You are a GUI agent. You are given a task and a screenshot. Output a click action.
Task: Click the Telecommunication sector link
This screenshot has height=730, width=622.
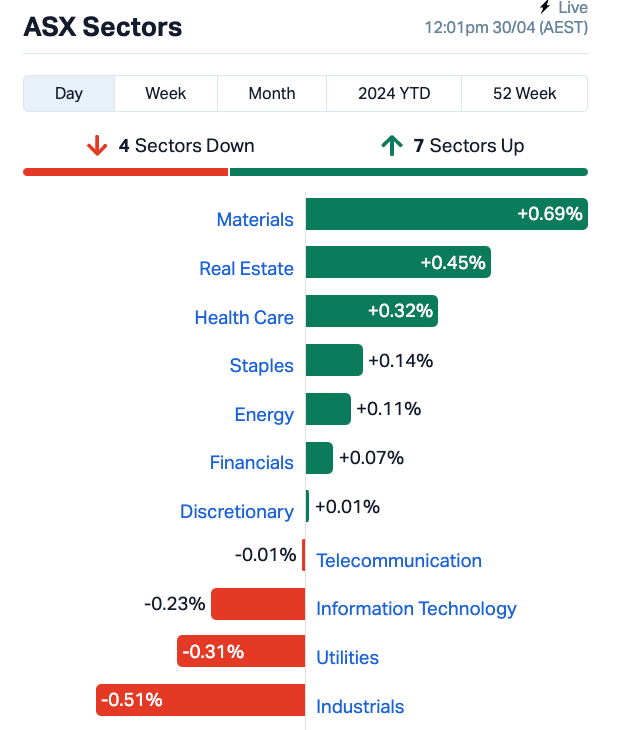399,561
